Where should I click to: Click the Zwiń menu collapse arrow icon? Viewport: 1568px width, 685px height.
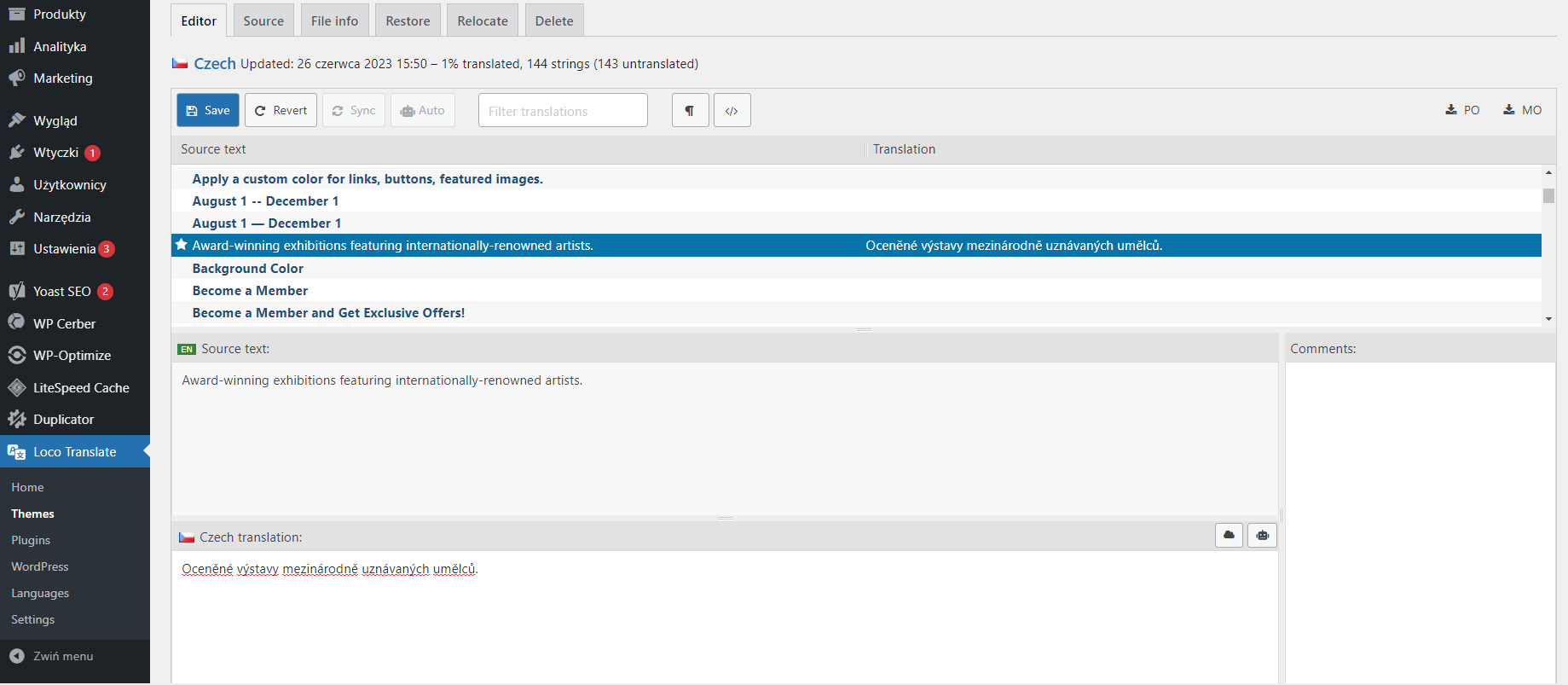click(x=17, y=656)
